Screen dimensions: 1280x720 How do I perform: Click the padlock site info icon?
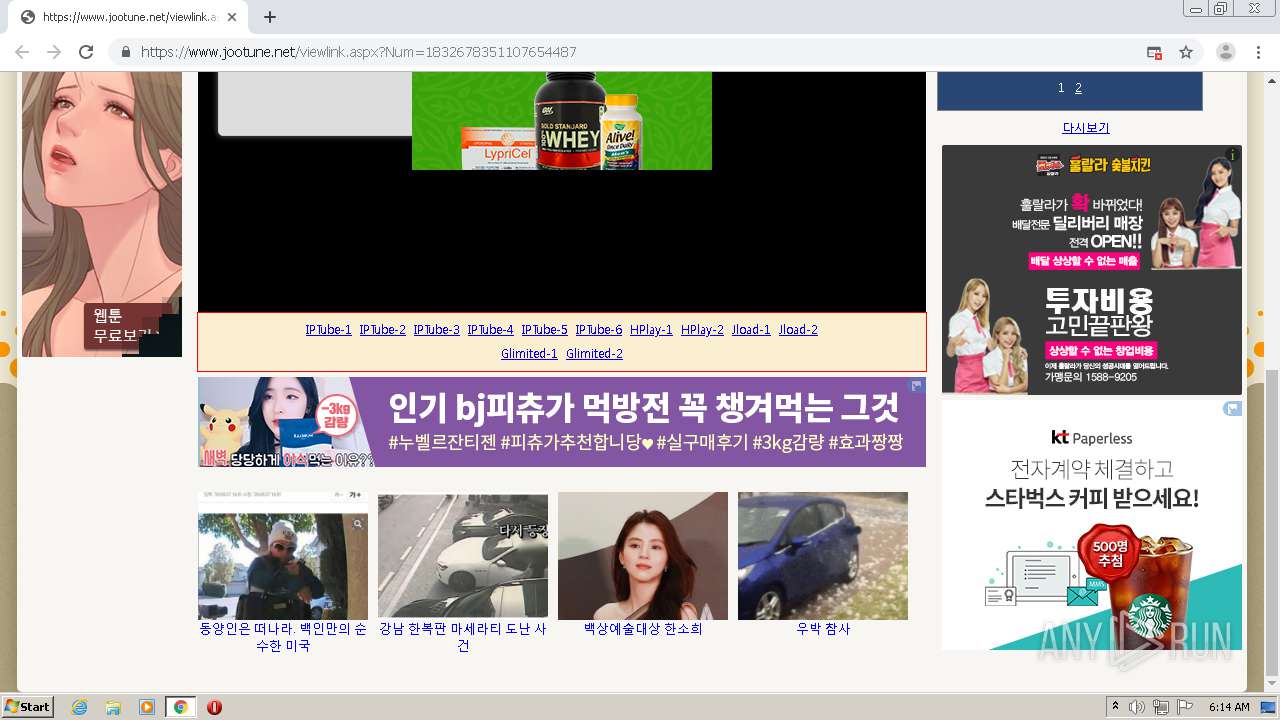point(126,52)
